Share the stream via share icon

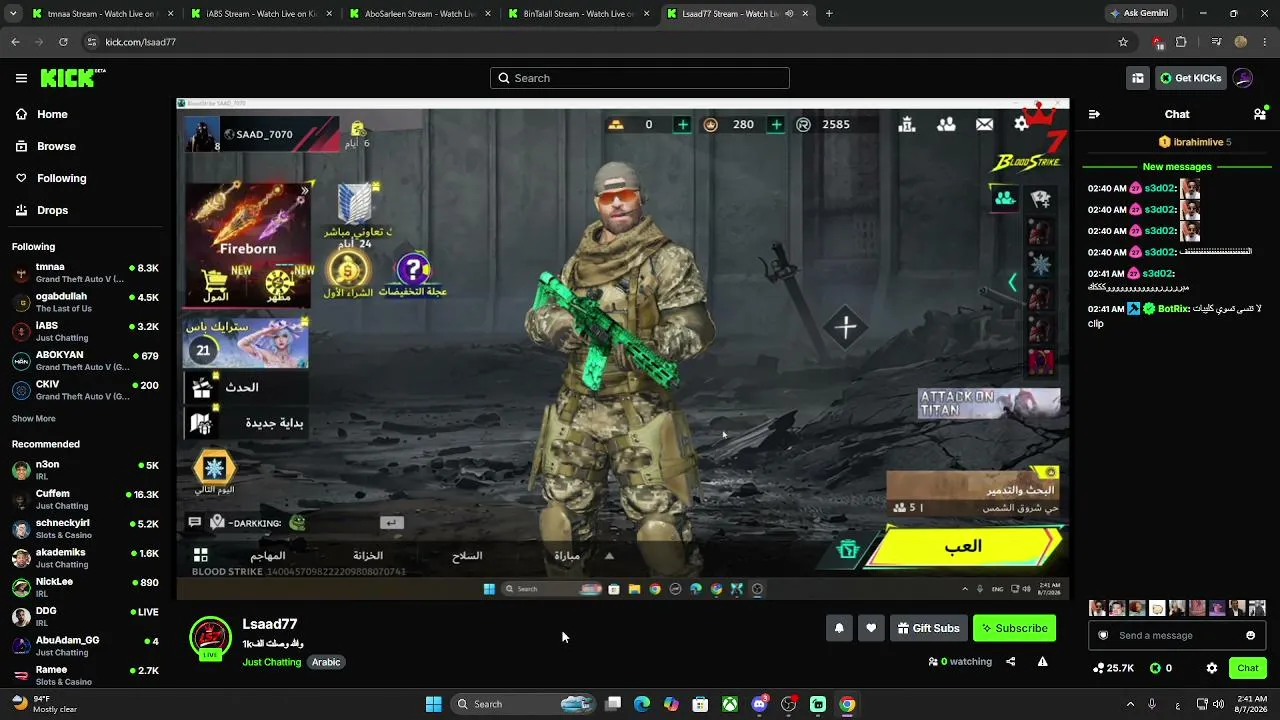click(x=1010, y=661)
